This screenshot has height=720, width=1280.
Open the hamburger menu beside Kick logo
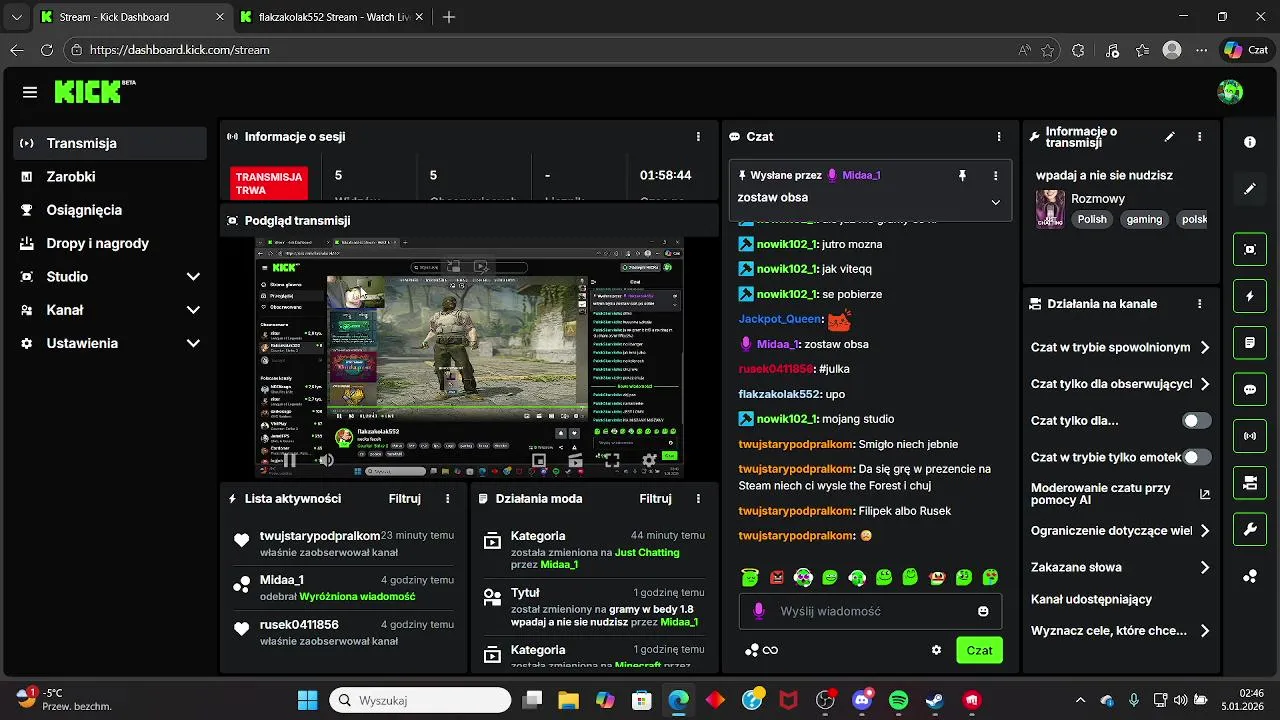pyautogui.click(x=30, y=92)
